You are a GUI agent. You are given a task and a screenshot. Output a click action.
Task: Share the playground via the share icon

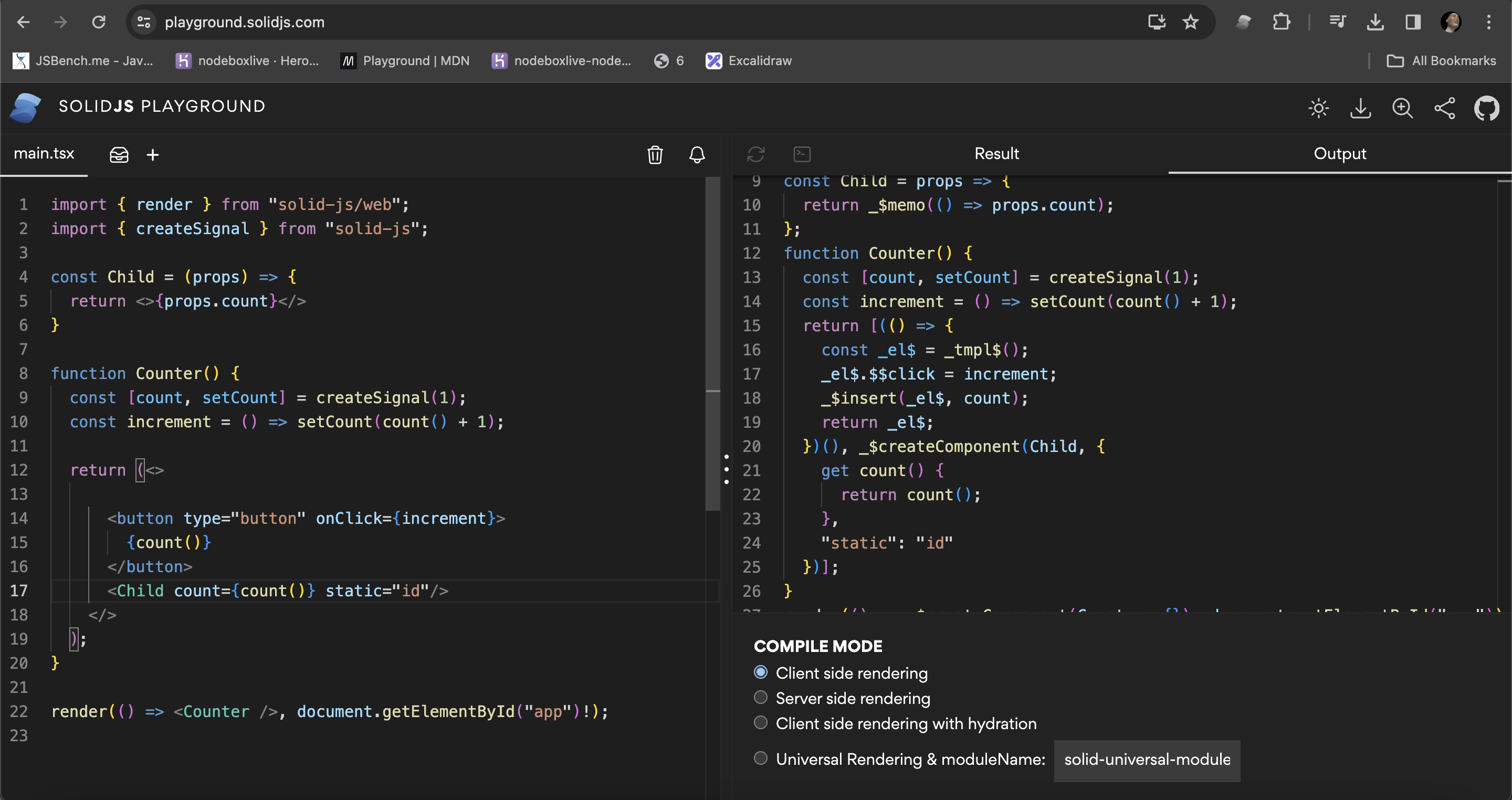click(x=1444, y=108)
